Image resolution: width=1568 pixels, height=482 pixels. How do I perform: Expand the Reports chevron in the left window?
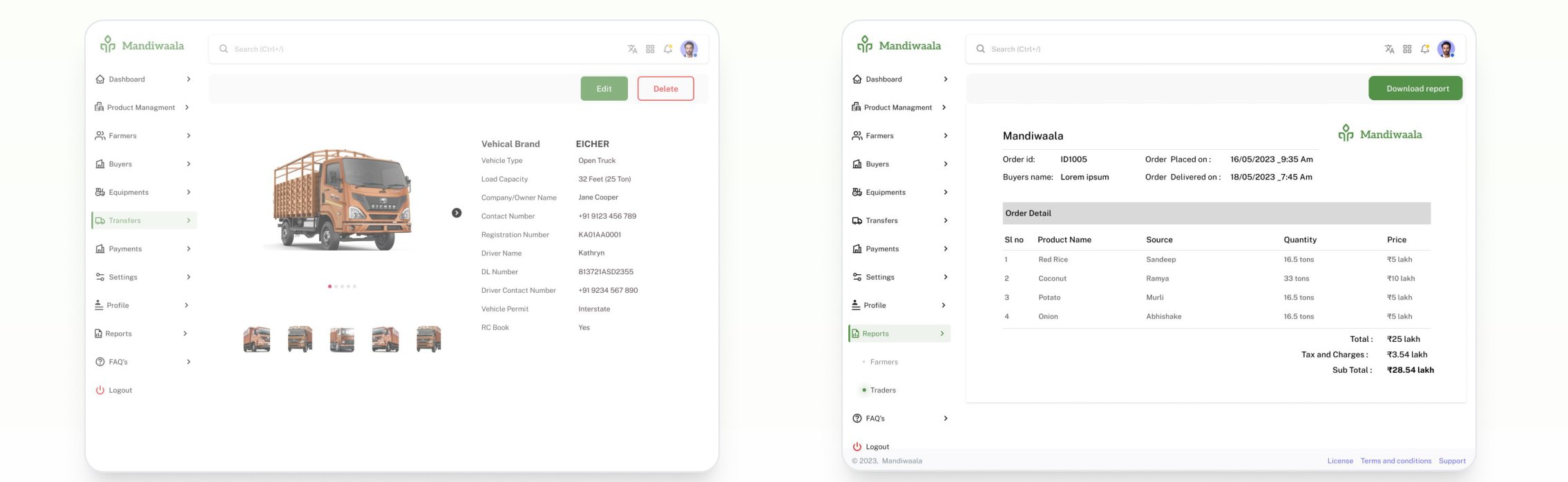(x=185, y=334)
